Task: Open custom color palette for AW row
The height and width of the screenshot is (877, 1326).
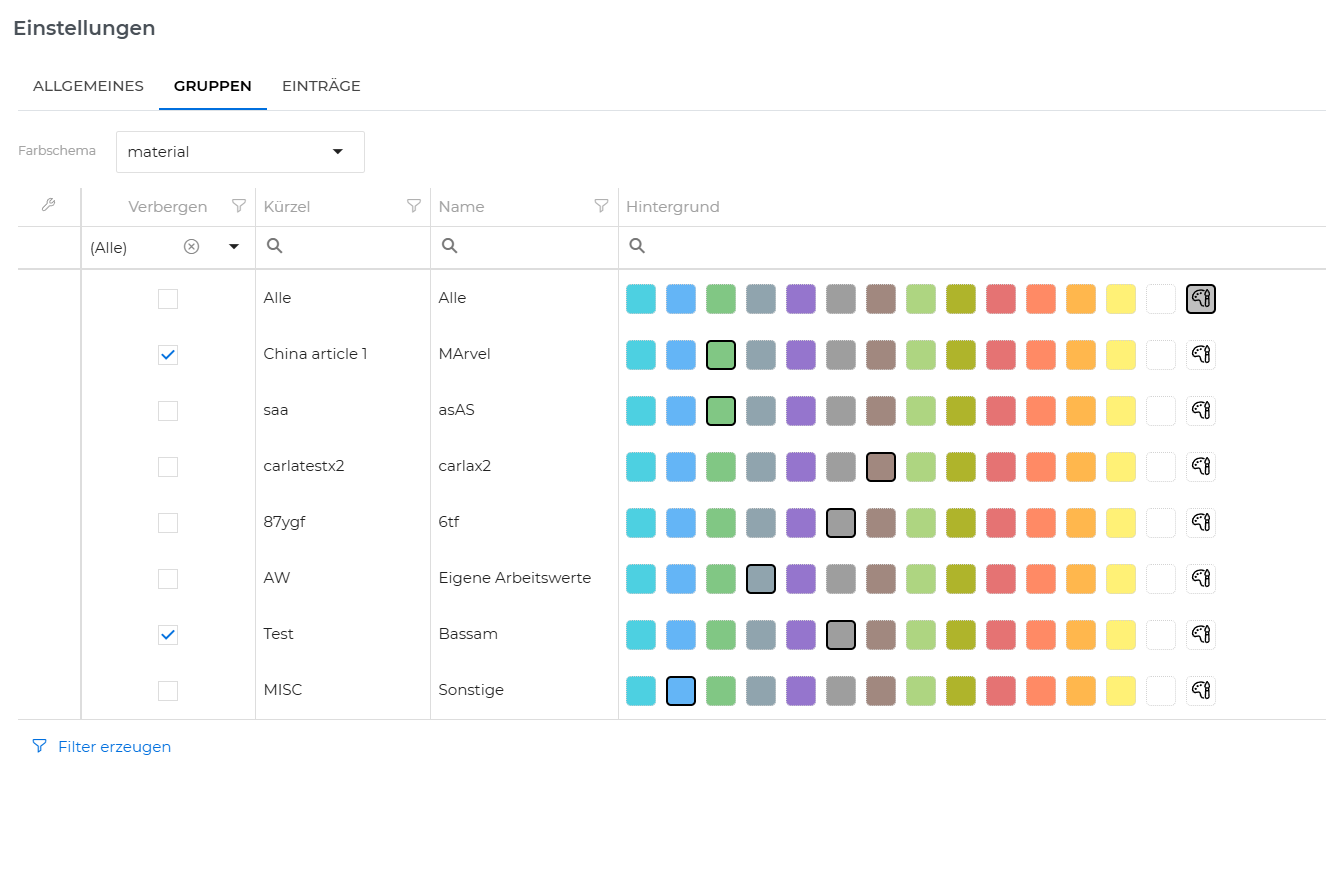Action: point(1201,579)
